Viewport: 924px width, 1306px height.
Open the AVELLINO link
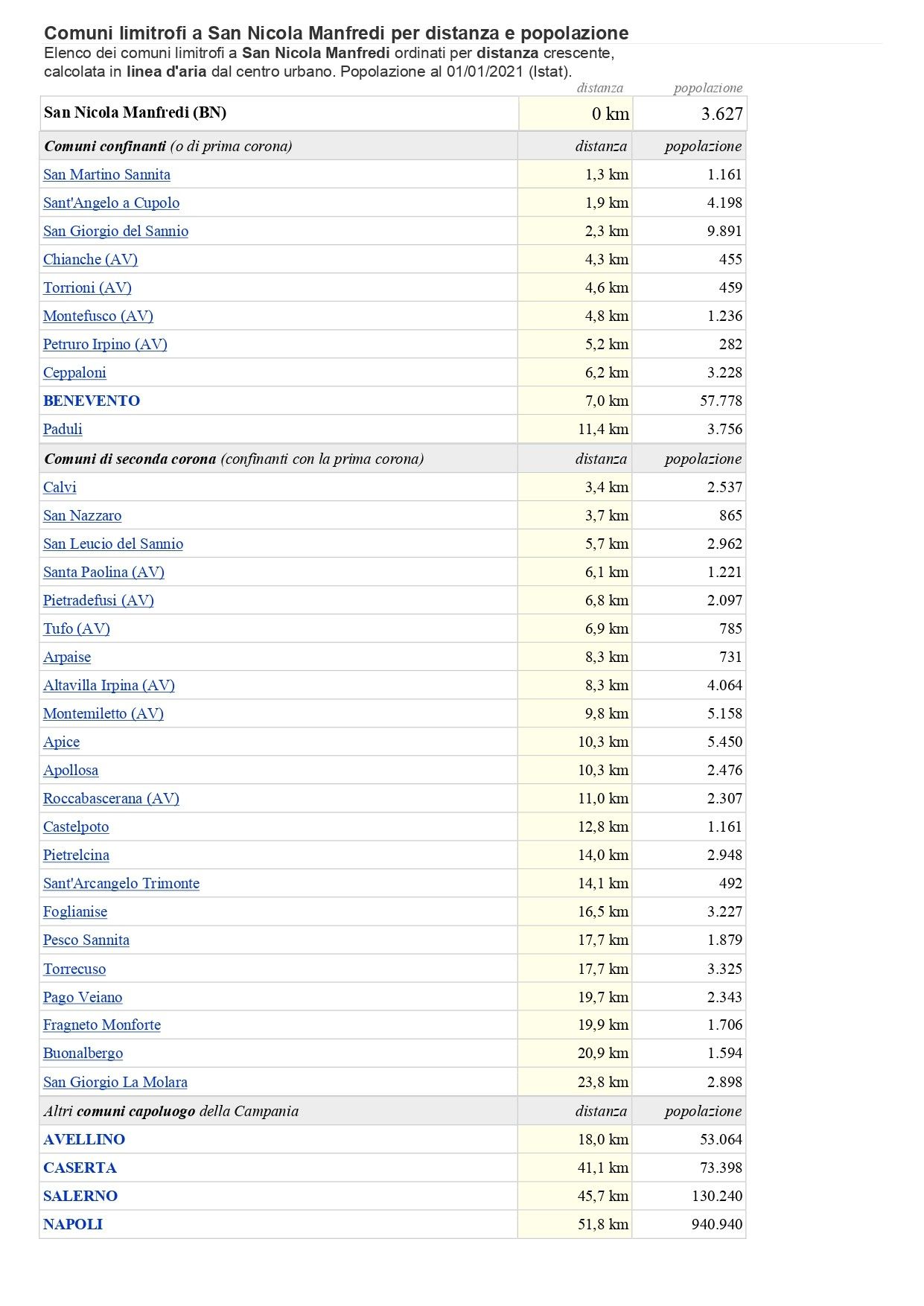pos(84,1139)
